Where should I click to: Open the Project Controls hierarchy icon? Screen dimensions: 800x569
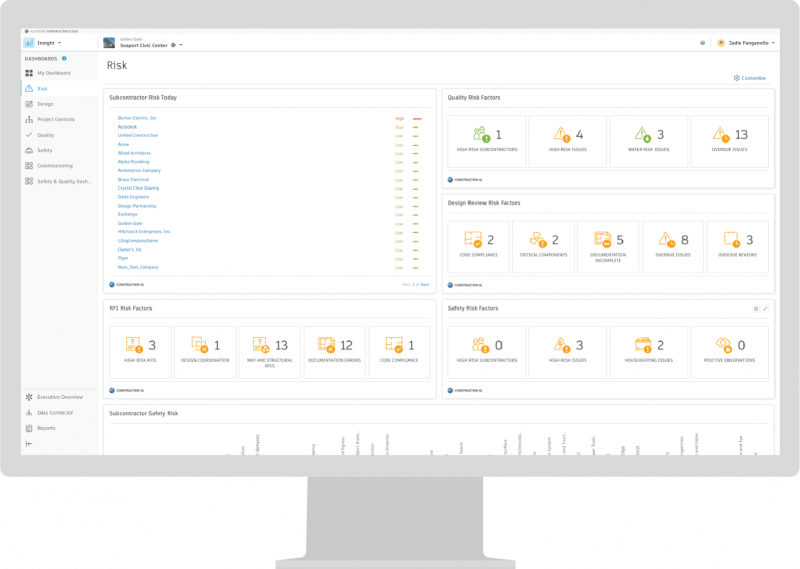(29, 119)
